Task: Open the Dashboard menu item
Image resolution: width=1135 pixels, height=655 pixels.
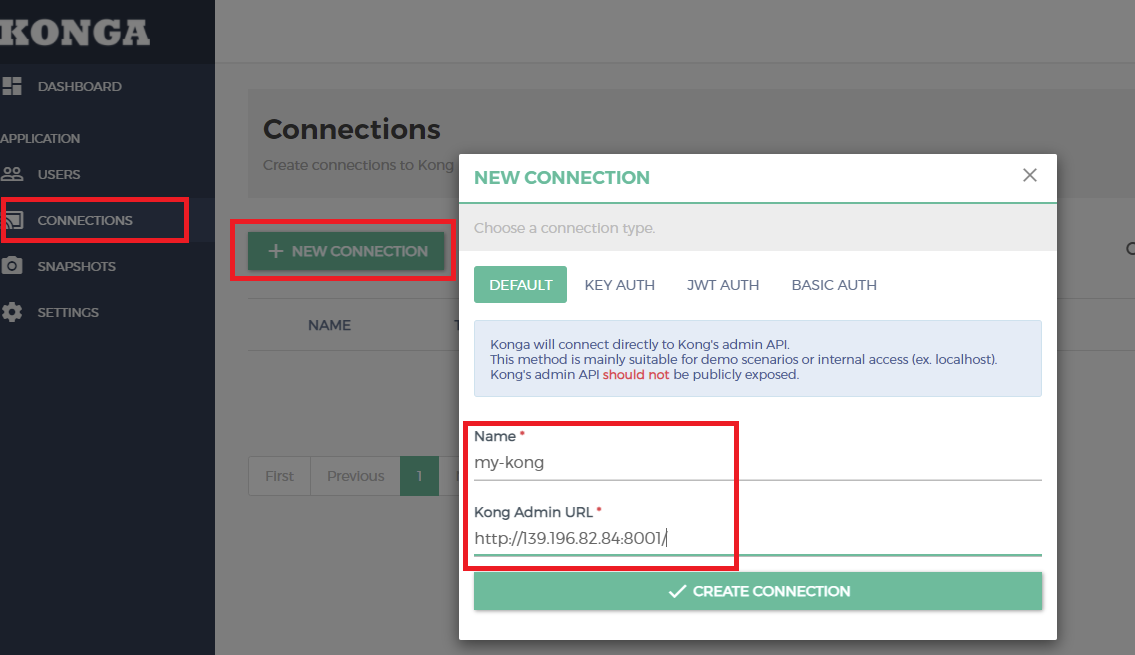Action: (x=80, y=87)
